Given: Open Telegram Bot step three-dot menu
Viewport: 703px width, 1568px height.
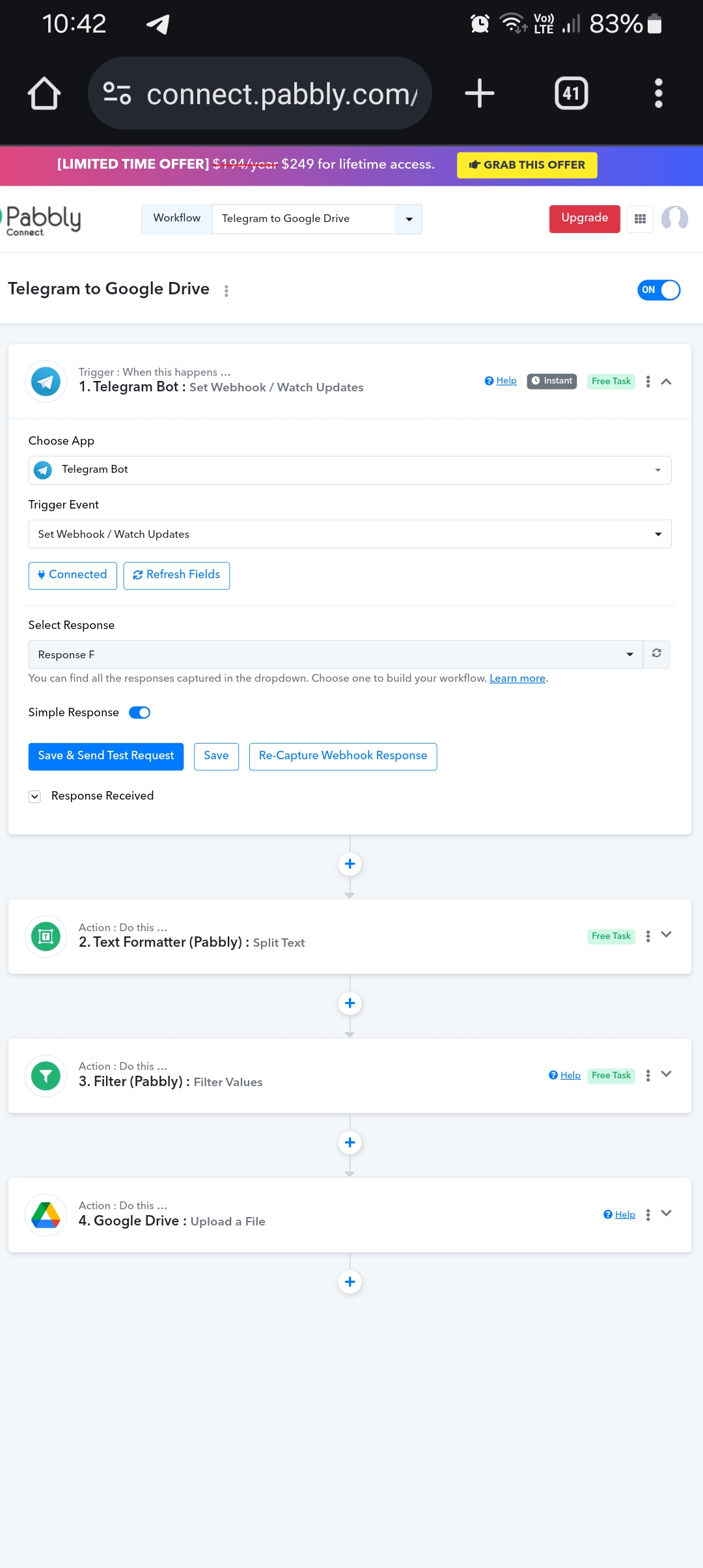Looking at the screenshot, I should (648, 382).
